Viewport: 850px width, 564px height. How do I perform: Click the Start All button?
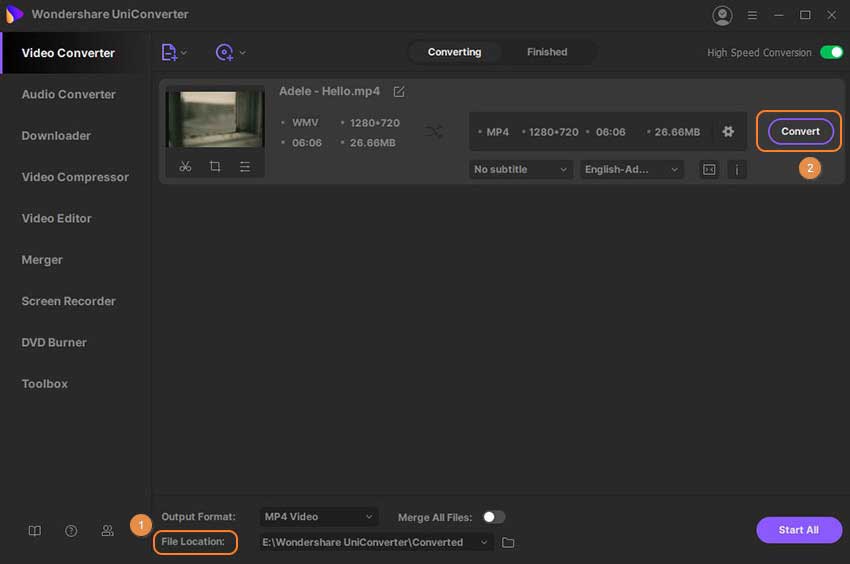coord(799,530)
